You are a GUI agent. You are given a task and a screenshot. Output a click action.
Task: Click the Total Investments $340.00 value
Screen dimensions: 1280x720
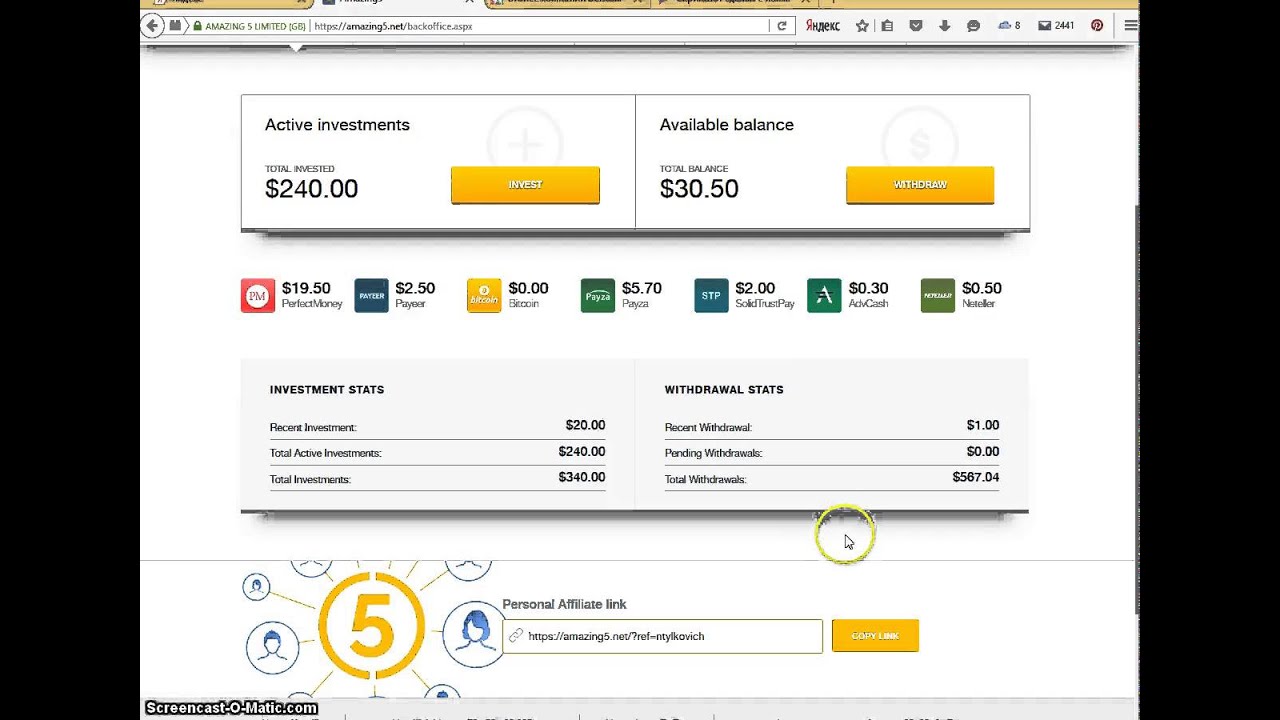click(x=582, y=477)
